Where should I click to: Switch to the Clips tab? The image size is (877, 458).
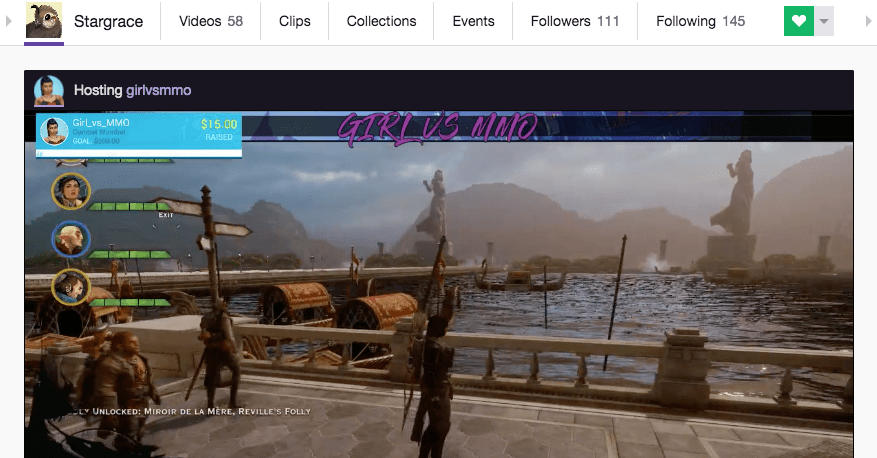point(295,21)
